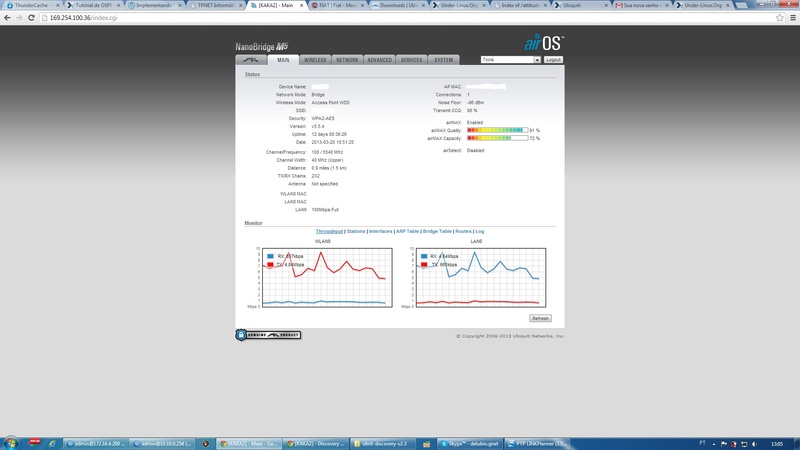Open admin@10.10.0.254 taskbar window
800x450 pixels.
(162, 443)
